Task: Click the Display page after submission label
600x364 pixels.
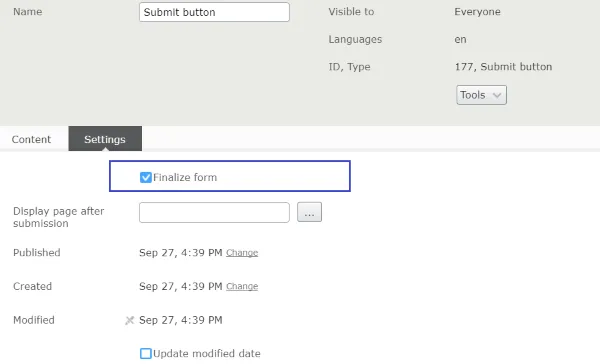Action: coord(59,217)
